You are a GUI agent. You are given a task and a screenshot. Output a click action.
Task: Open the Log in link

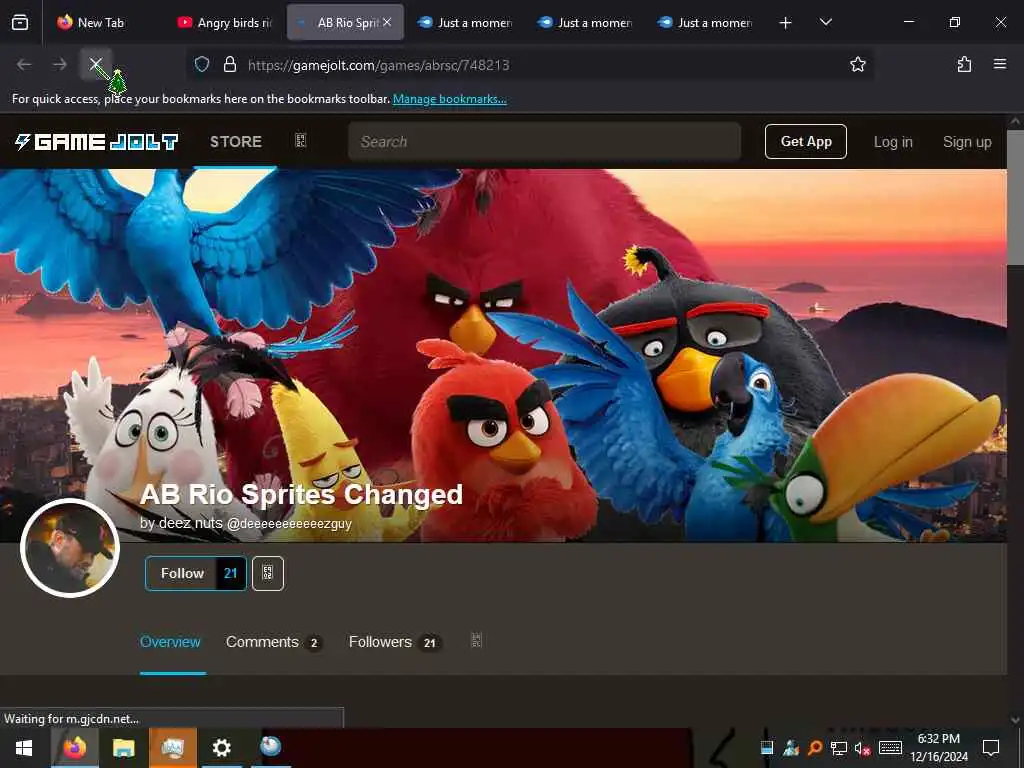(893, 142)
